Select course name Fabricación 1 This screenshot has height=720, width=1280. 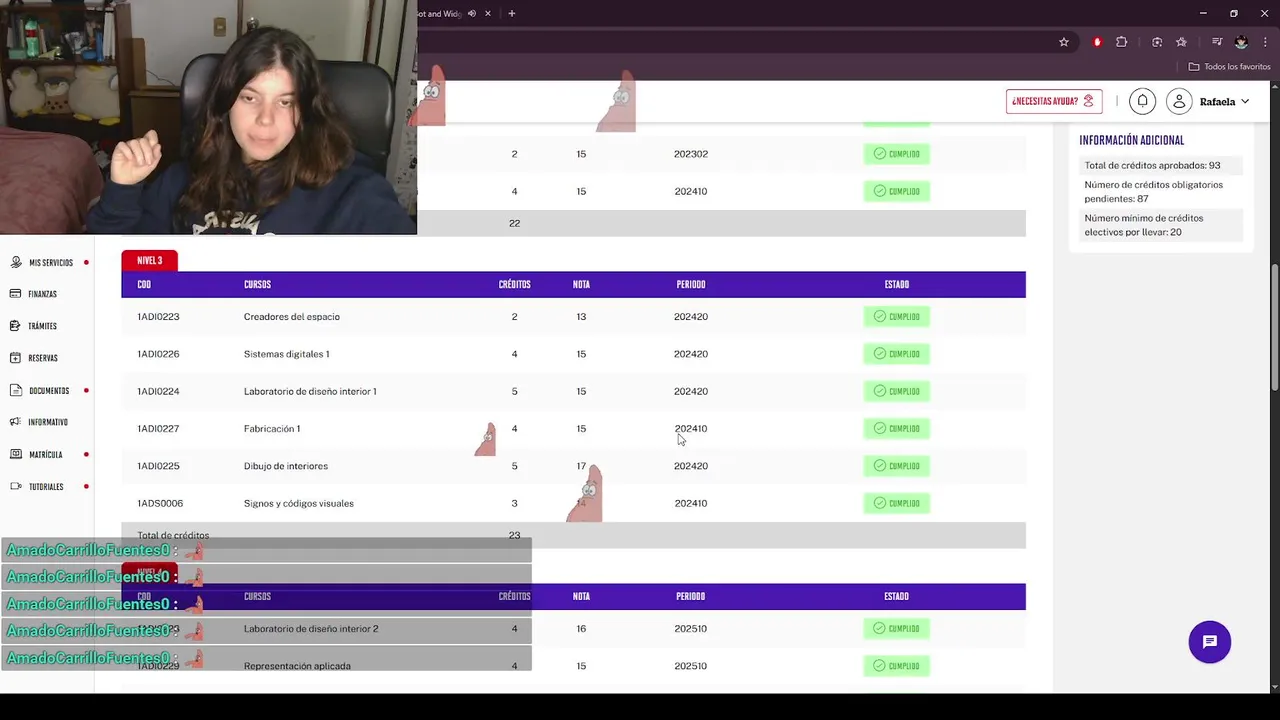272,429
